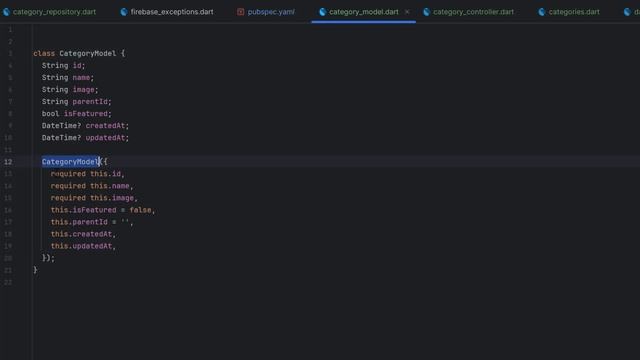The width and height of the screenshot is (640, 360).
Task: Click 'this.updatedAt,' parameter
Action: 83,246
